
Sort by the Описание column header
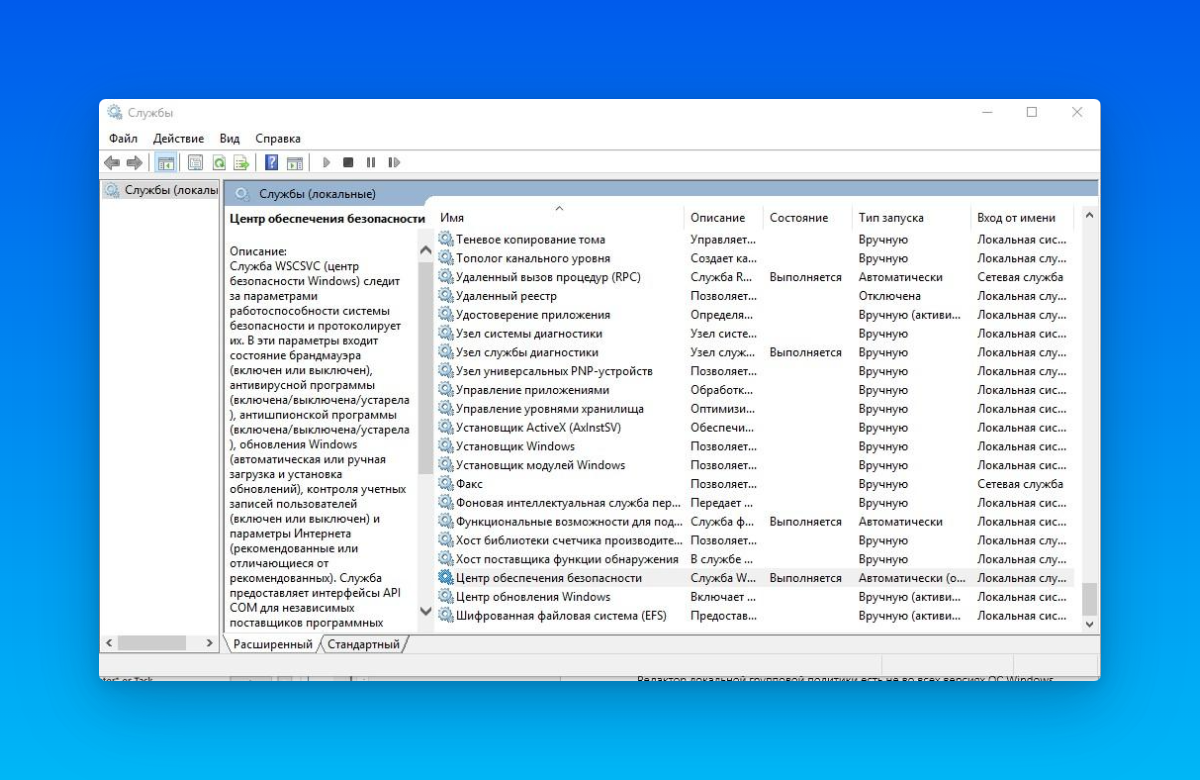coord(723,217)
